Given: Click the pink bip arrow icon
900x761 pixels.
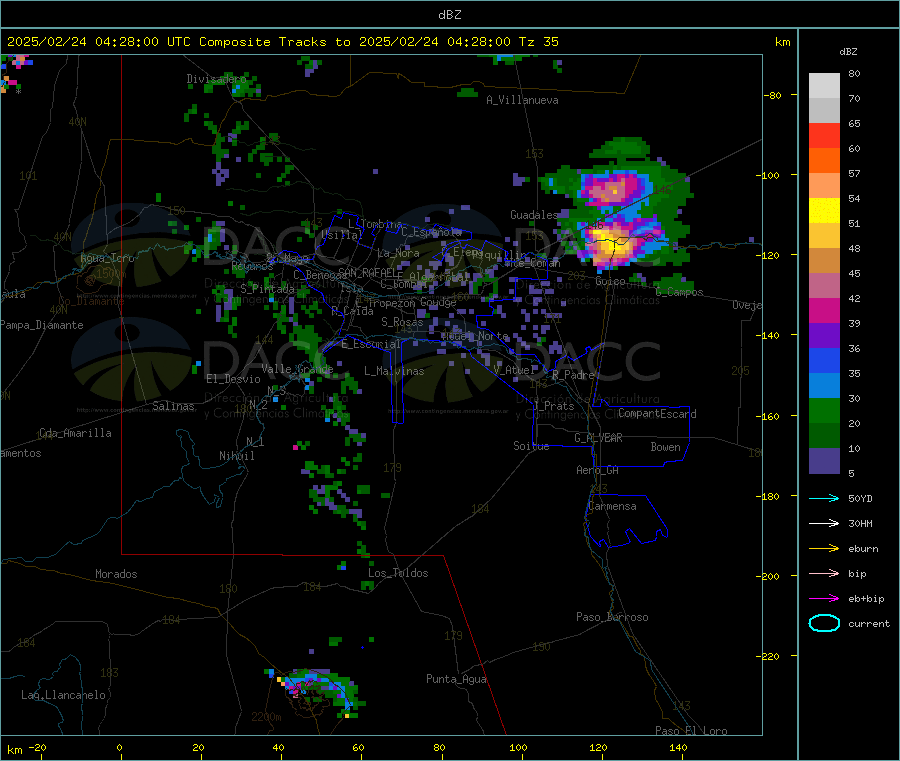Looking at the screenshot, I should (x=824, y=573).
